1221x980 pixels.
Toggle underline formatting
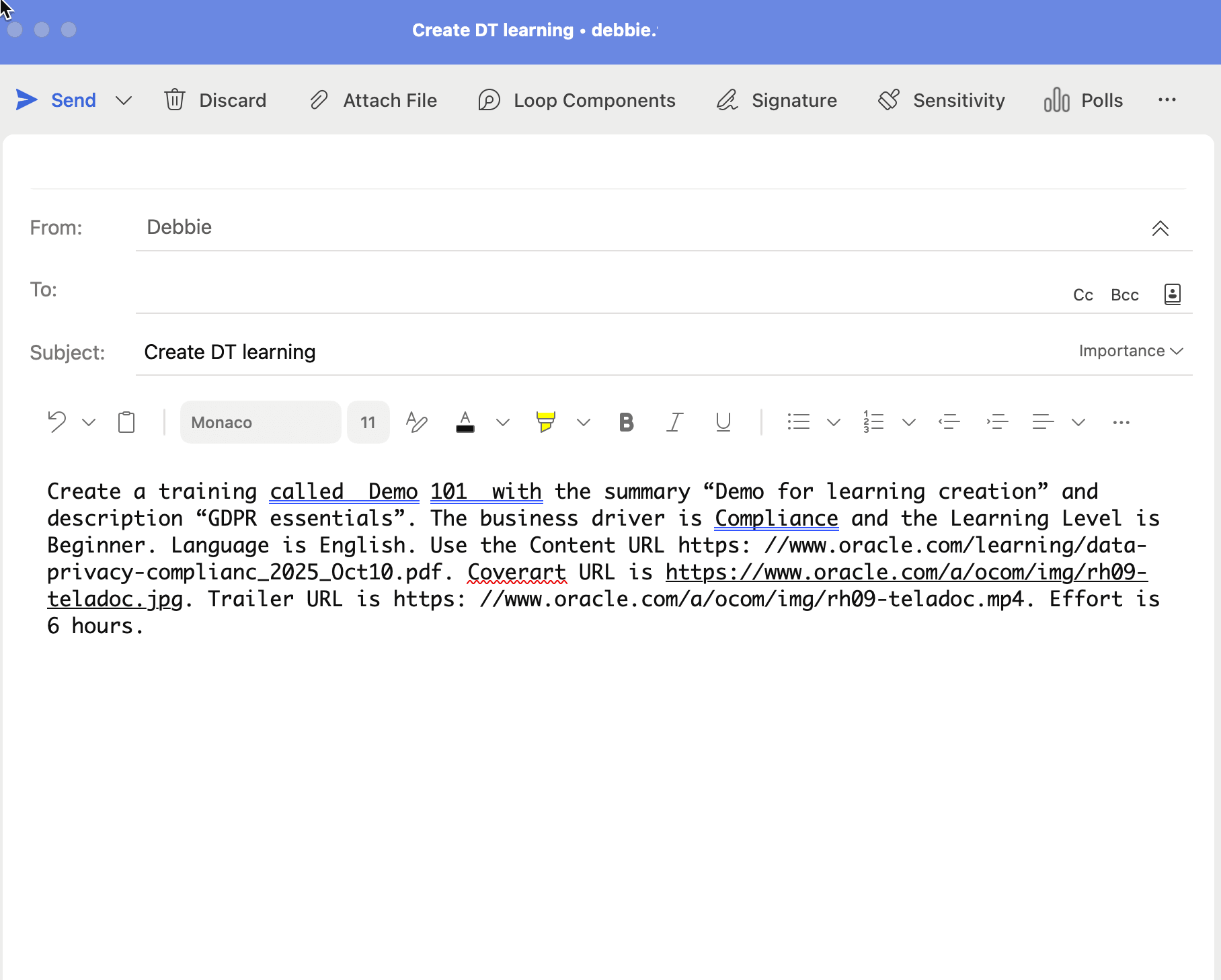coord(723,422)
